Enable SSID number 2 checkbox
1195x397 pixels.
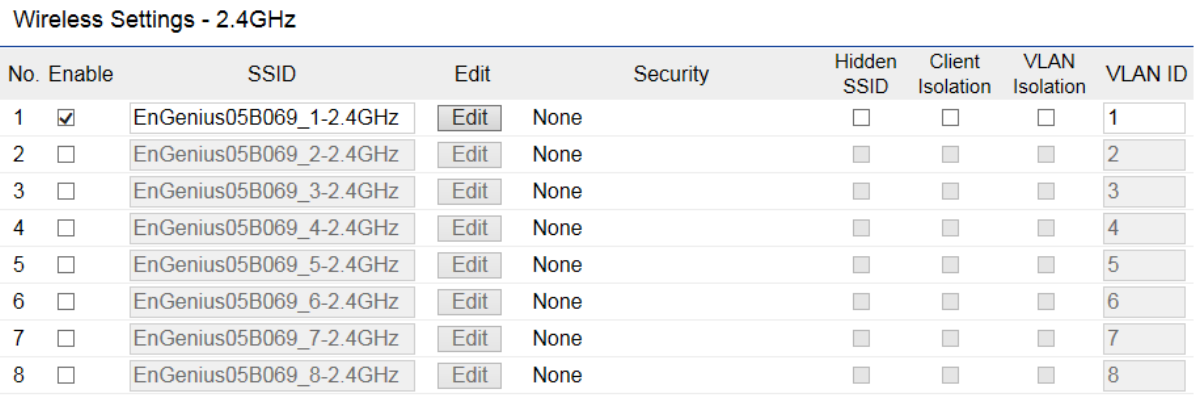click(x=66, y=155)
